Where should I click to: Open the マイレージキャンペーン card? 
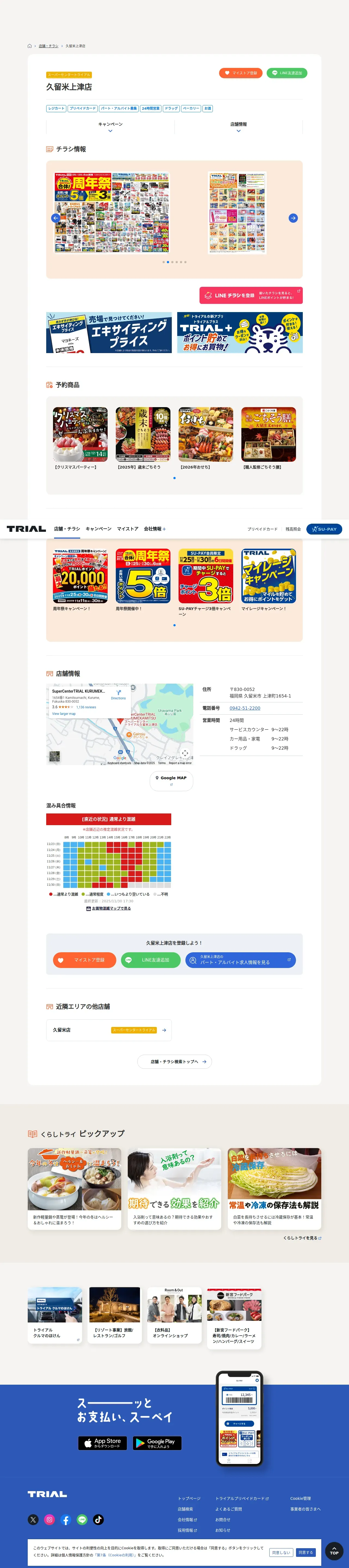click(269, 580)
